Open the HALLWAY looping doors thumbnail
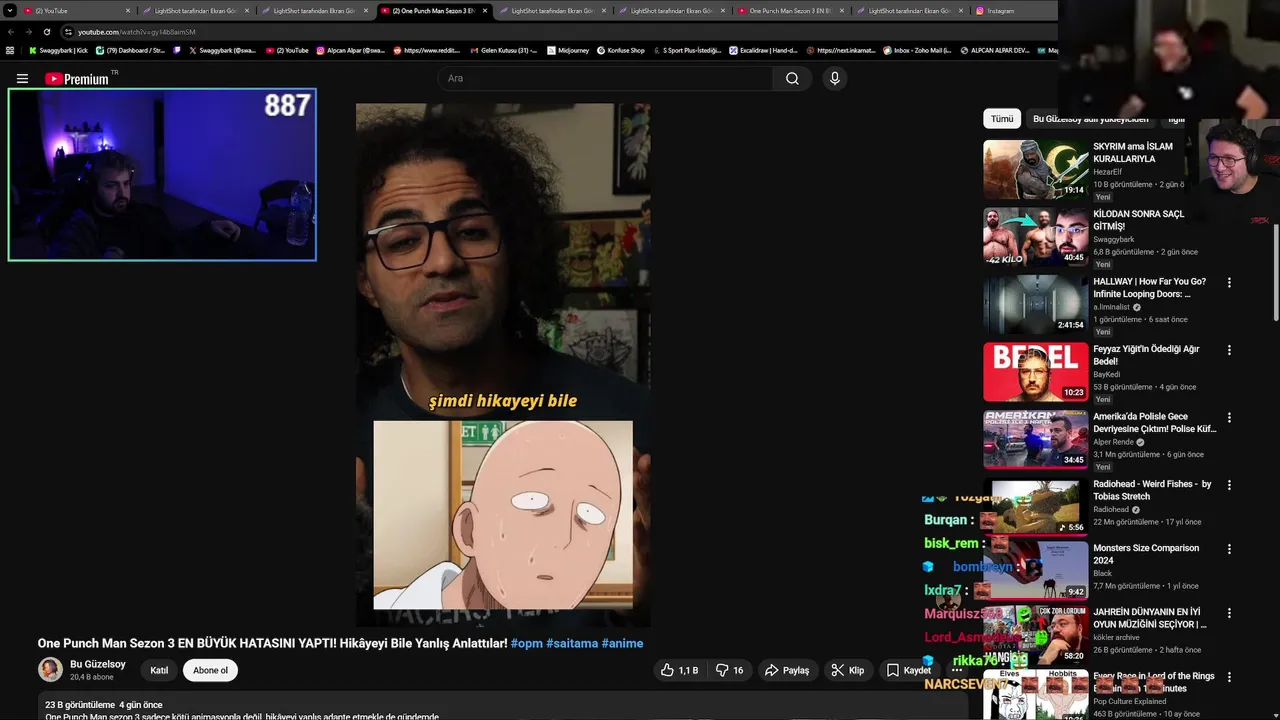This screenshot has height=720, width=1280. click(1035, 304)
